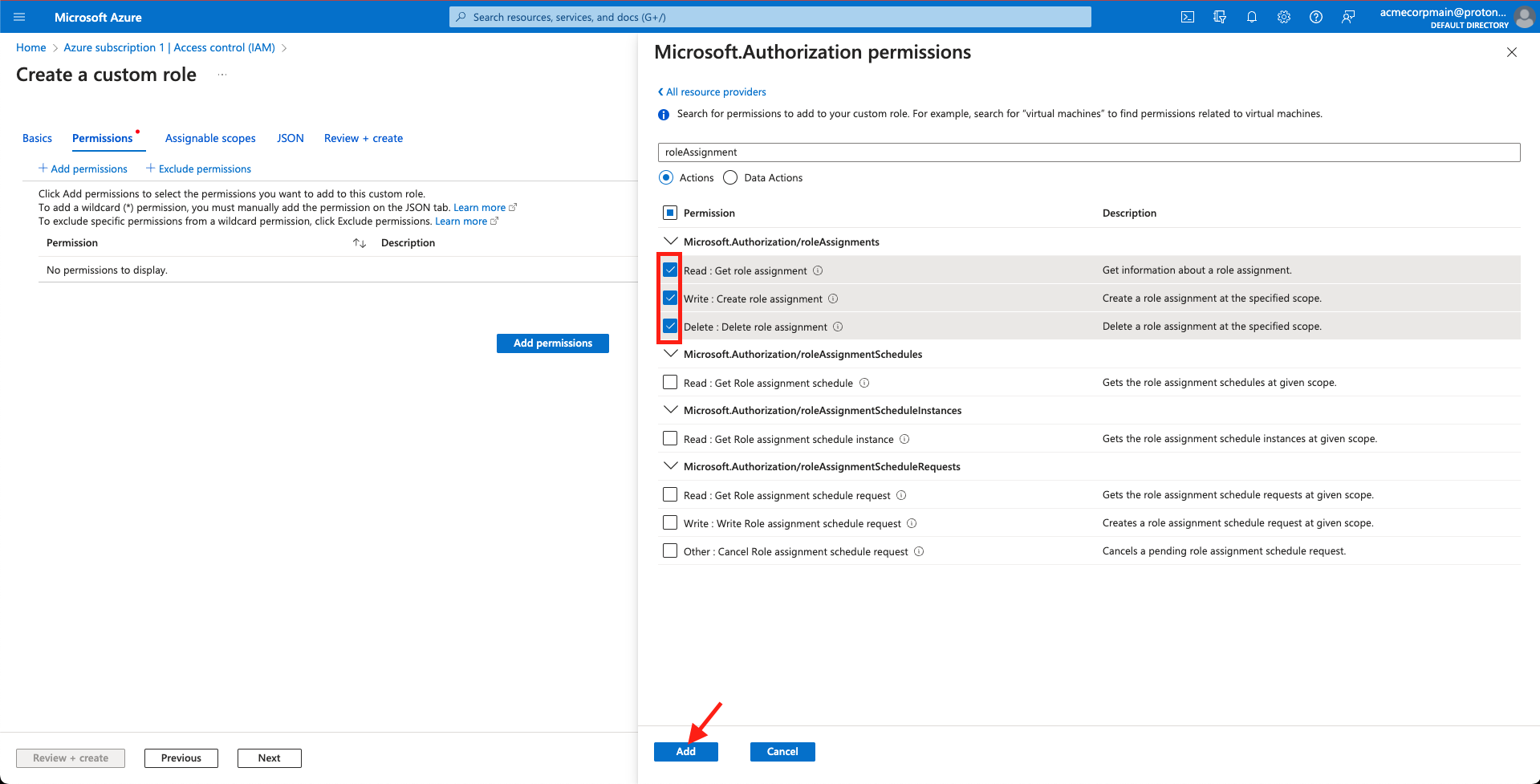Check Other : Cancel Role assignment schedule request
The image size is (1540, 784).
tap(670, 551)
